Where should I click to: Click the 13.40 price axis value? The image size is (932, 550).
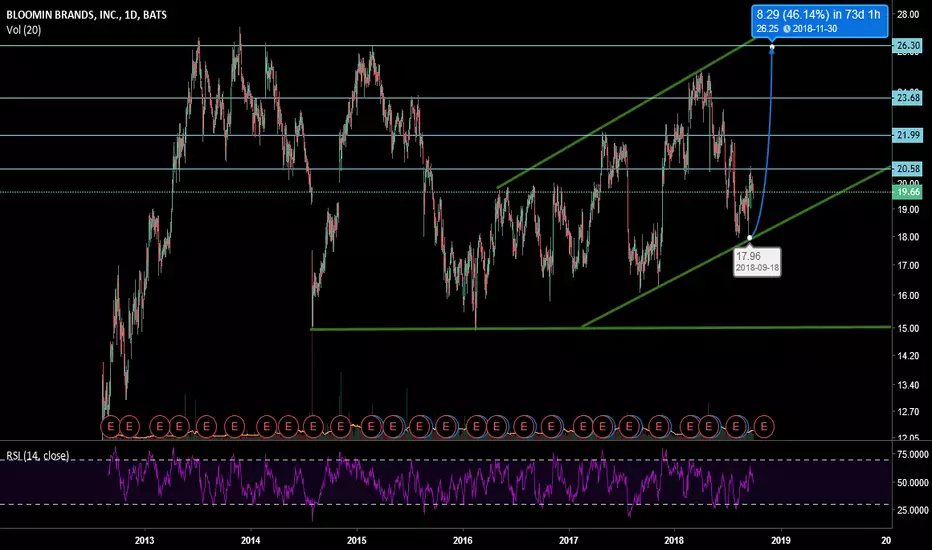(908, 385)
